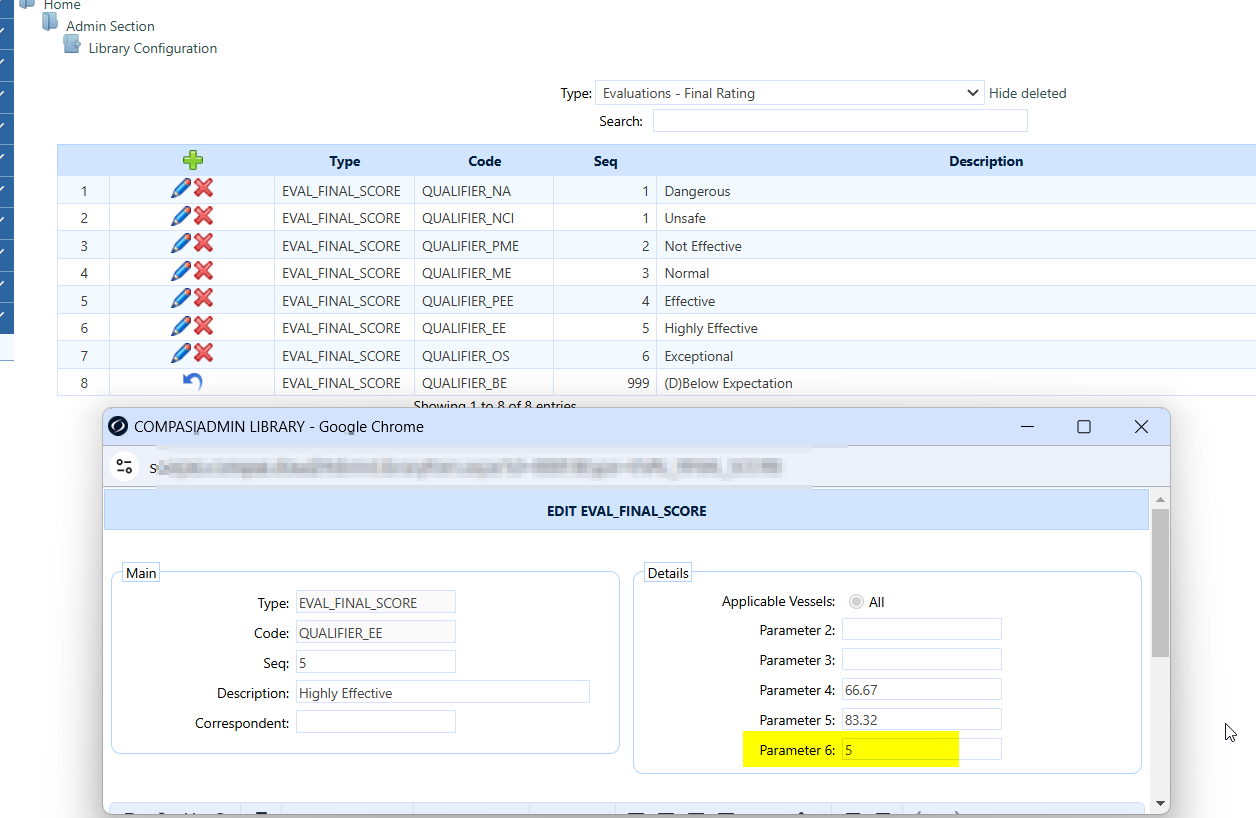Screen dimensions: 1256x818
Task: Edit the Dangerous row with pencil icon
Action: 181,188
